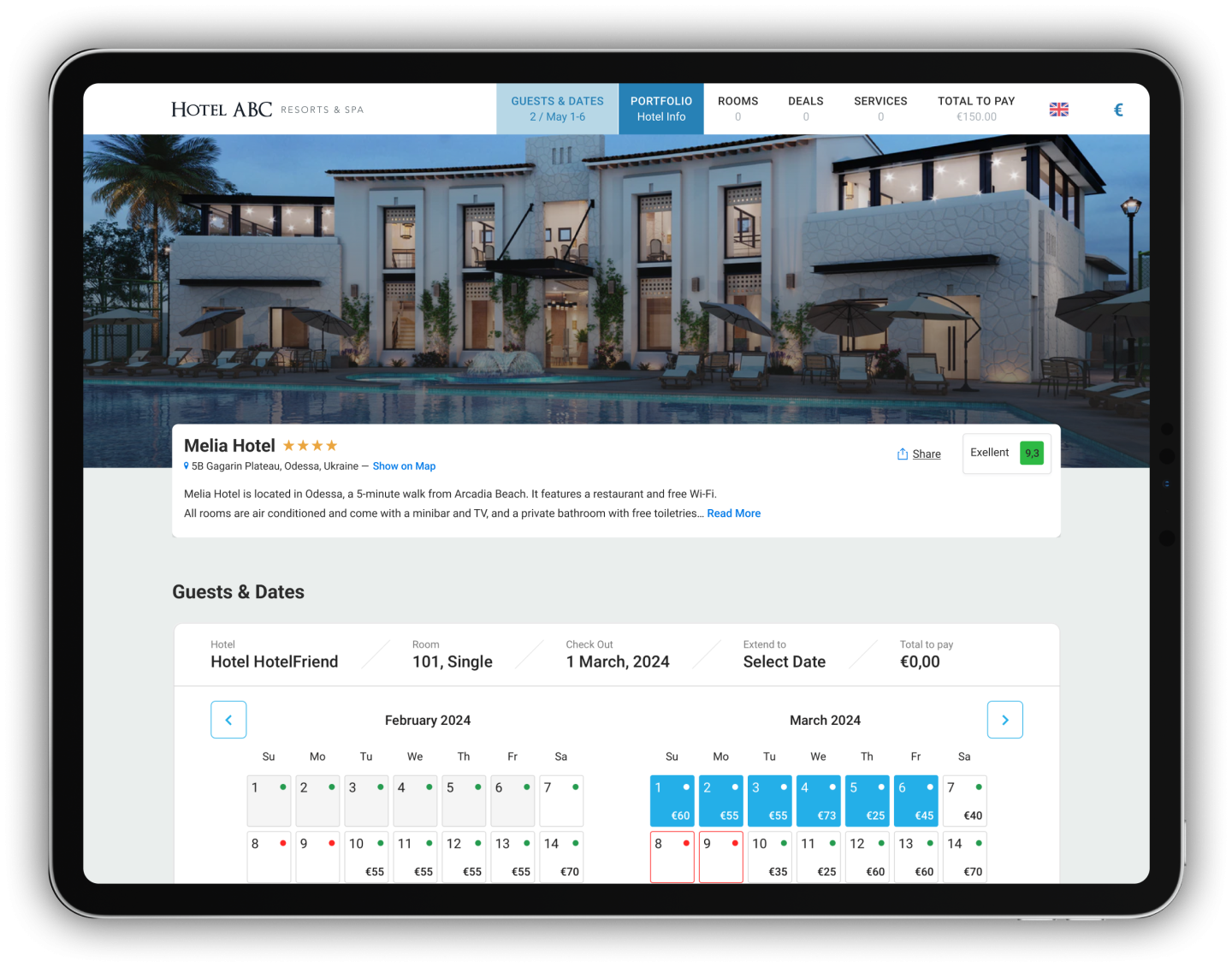This screenshot has height=967, width=1232.
Task: Select March 7 priced €40
Action: tap(965, 801)
